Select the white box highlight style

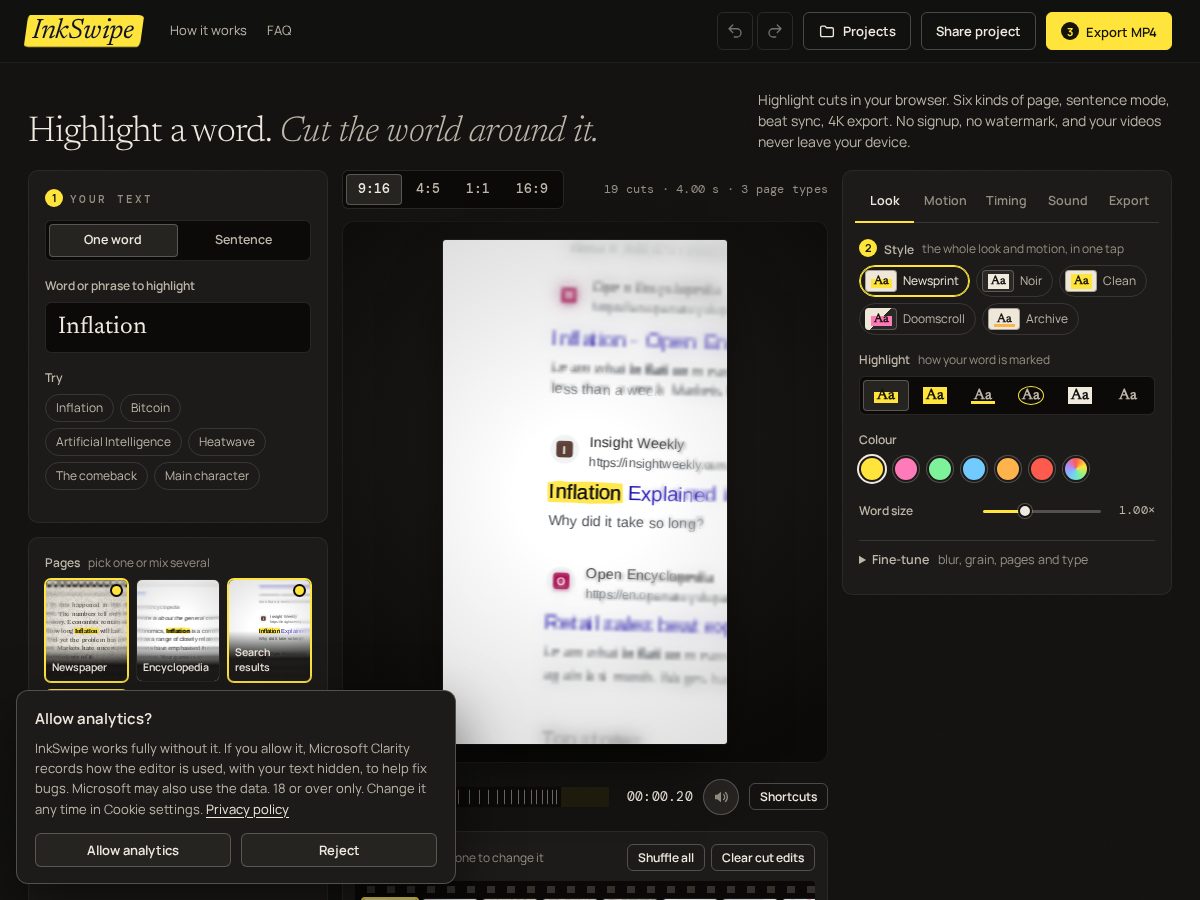click(1080, 395)
